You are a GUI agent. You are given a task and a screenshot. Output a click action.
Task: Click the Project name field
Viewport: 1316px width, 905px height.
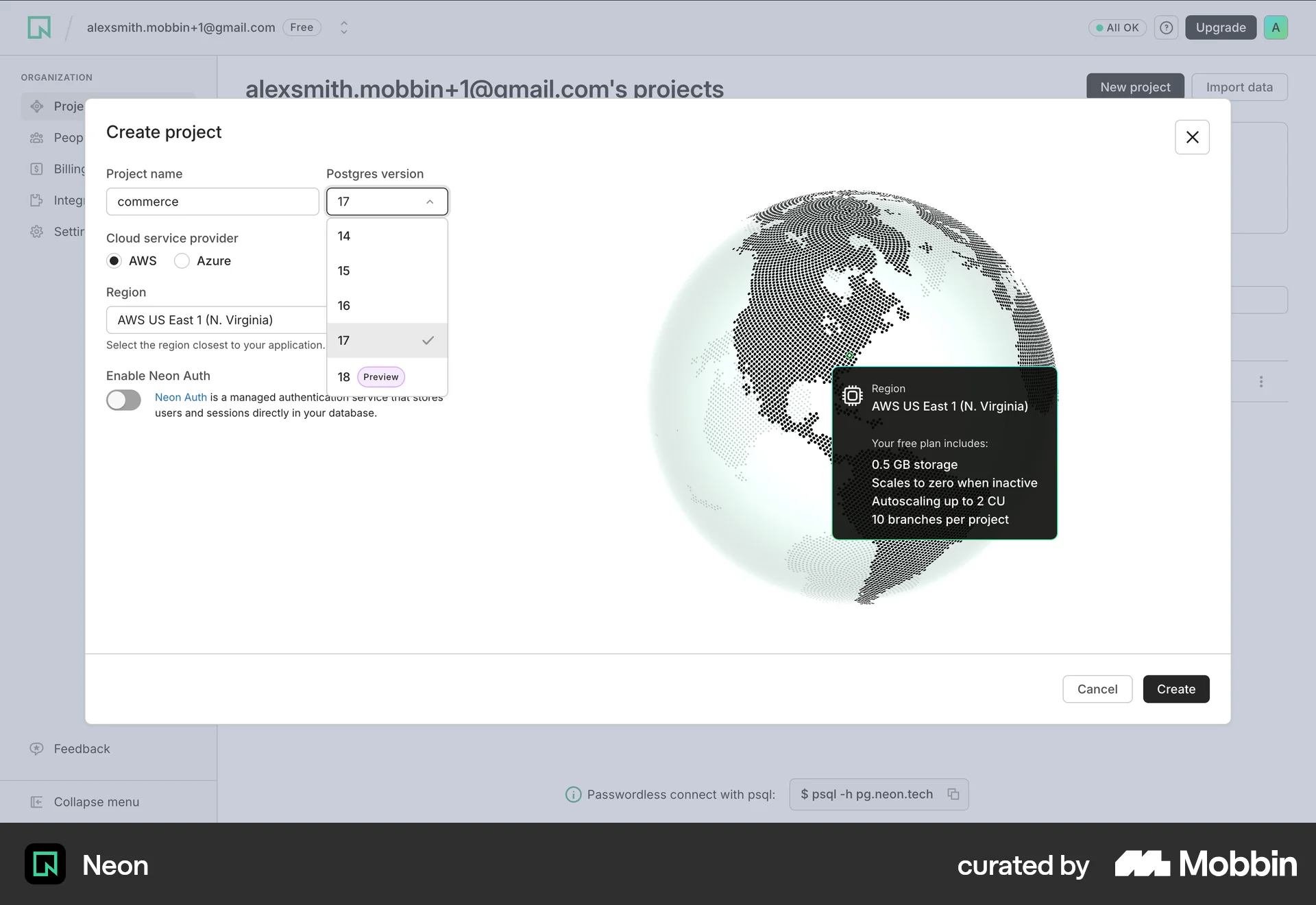[x=212, y=202]
